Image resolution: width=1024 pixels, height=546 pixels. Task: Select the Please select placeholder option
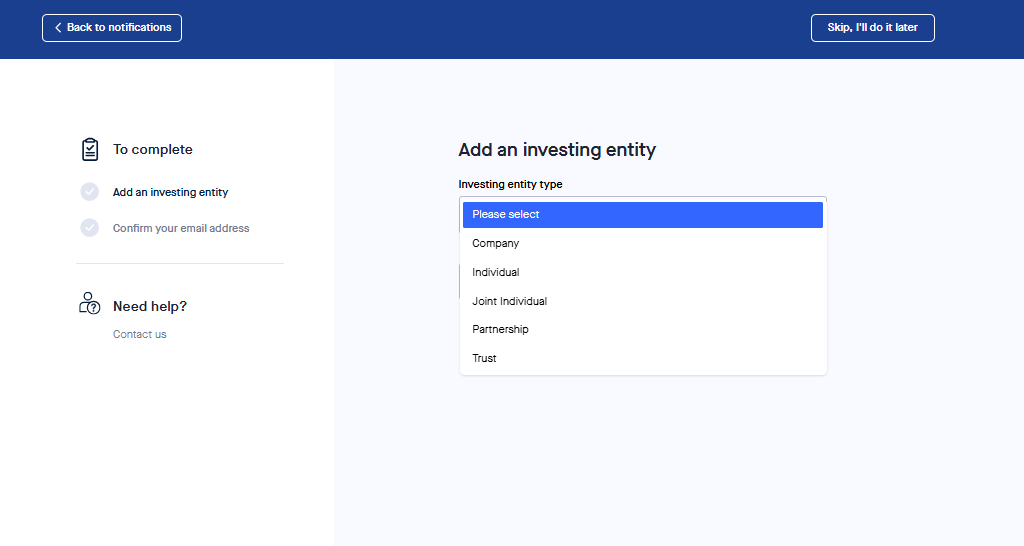pos(642,215)
